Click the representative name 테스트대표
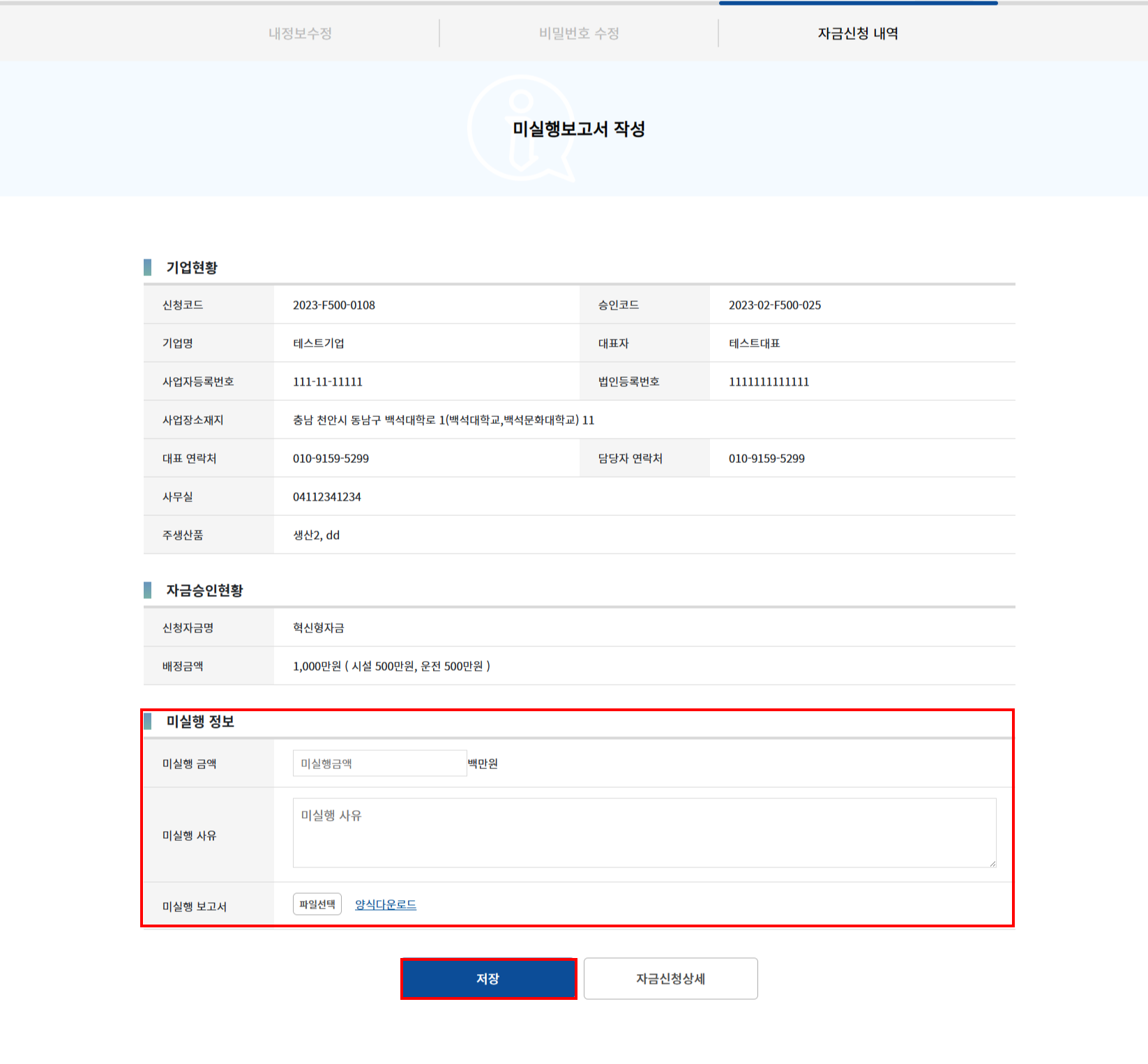The width and height of the screenshot is (1148, 1064). click(755, 344)
